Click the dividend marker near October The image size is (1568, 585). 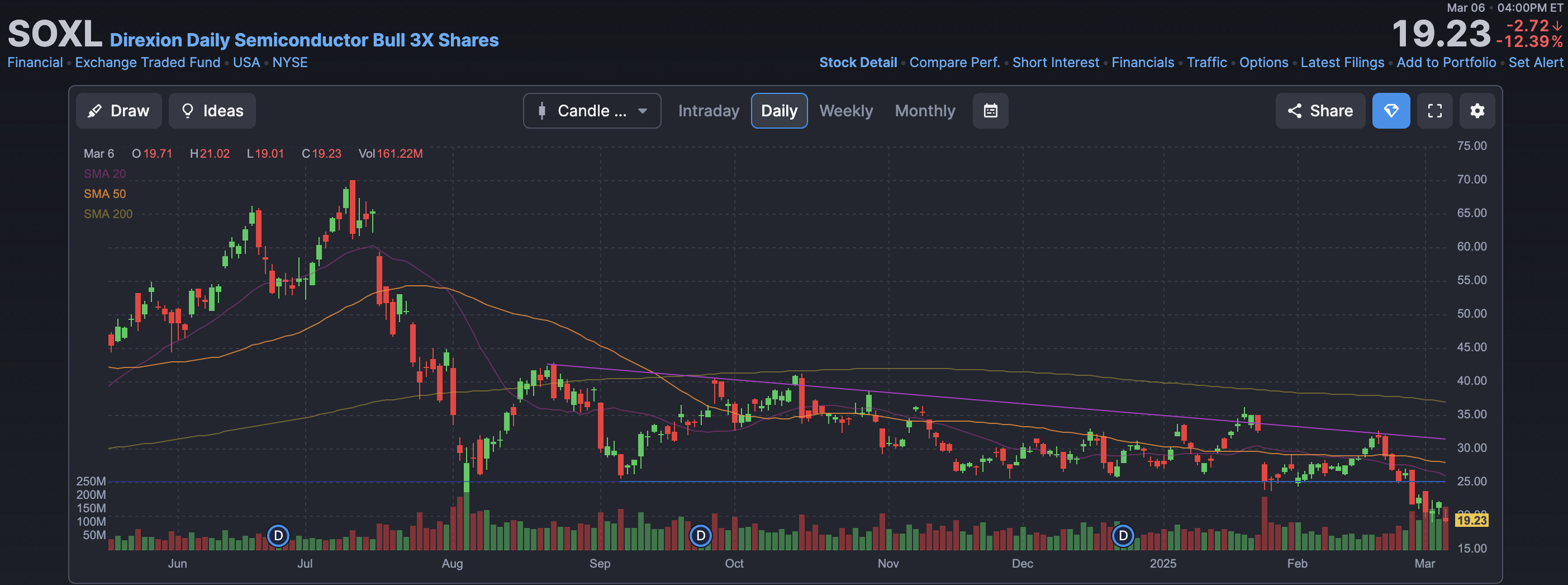tap(701, 536)
